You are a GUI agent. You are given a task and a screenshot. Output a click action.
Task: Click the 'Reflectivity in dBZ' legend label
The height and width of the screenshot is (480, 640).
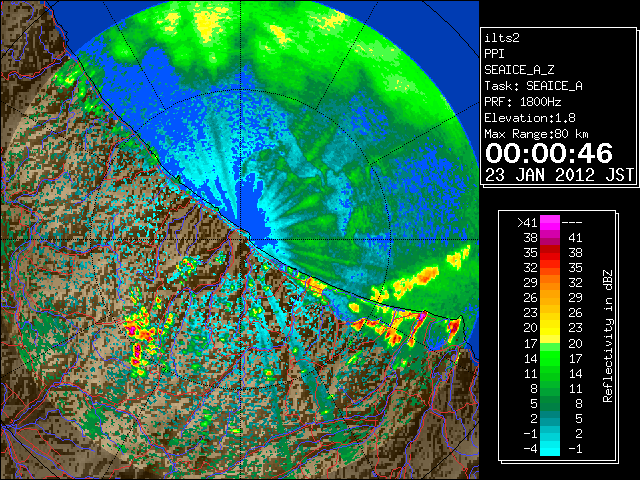pyautogui.click(x=608, y=336)
